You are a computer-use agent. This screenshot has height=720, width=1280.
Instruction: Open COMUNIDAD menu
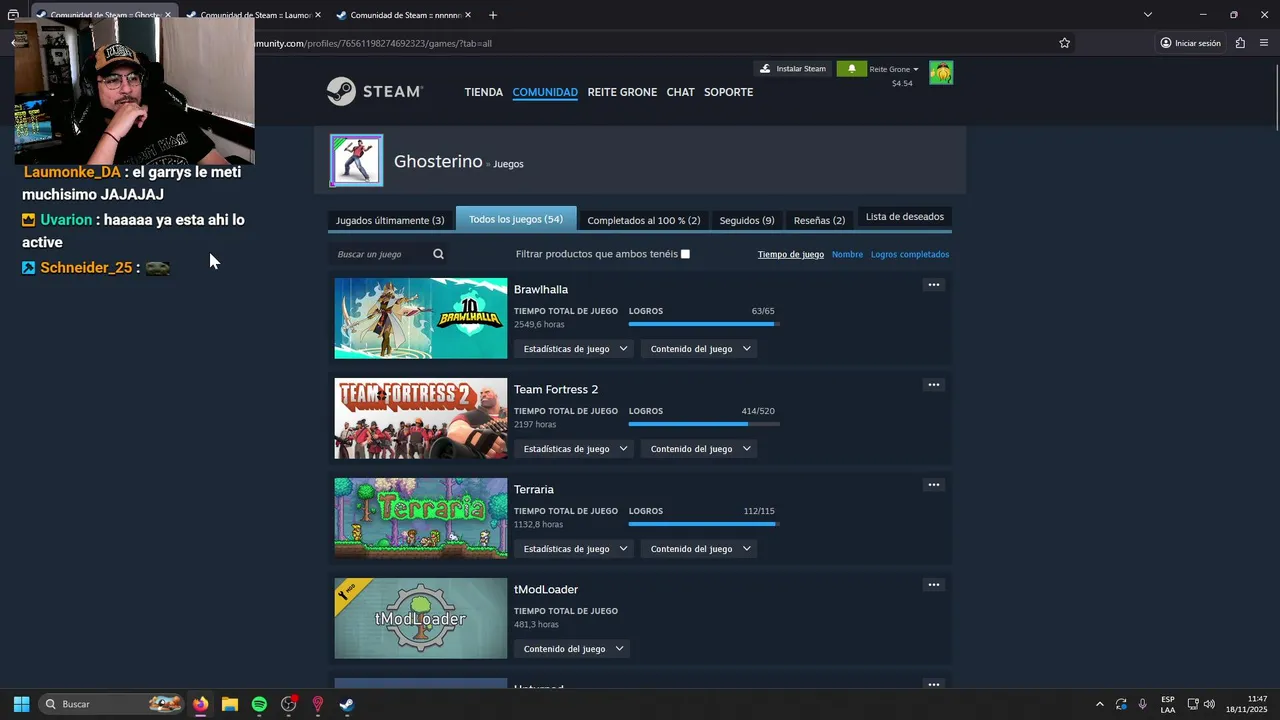[x=545, y=92]
